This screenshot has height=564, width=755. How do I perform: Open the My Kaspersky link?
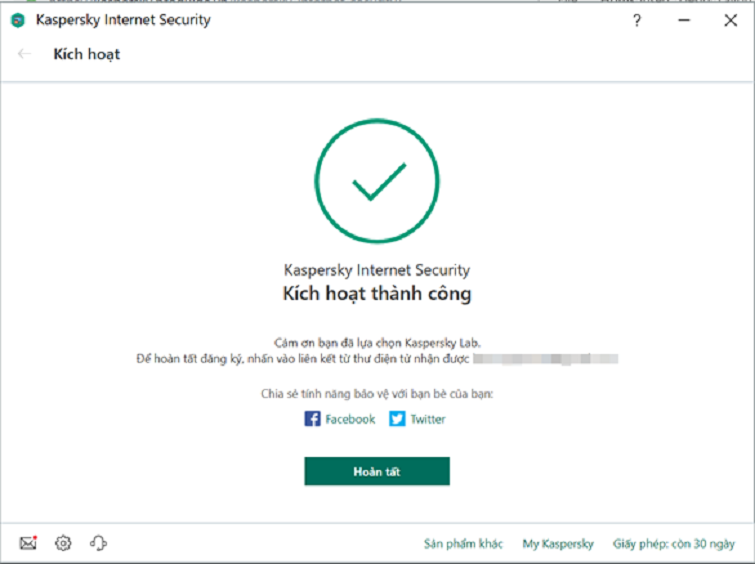pos(558,544)
